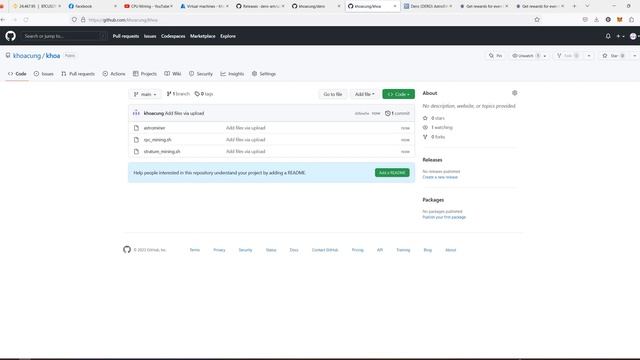Viewport: 640px width, 360px height.
Task: Bookmark this page with the star icon
Action: [537, 20]
